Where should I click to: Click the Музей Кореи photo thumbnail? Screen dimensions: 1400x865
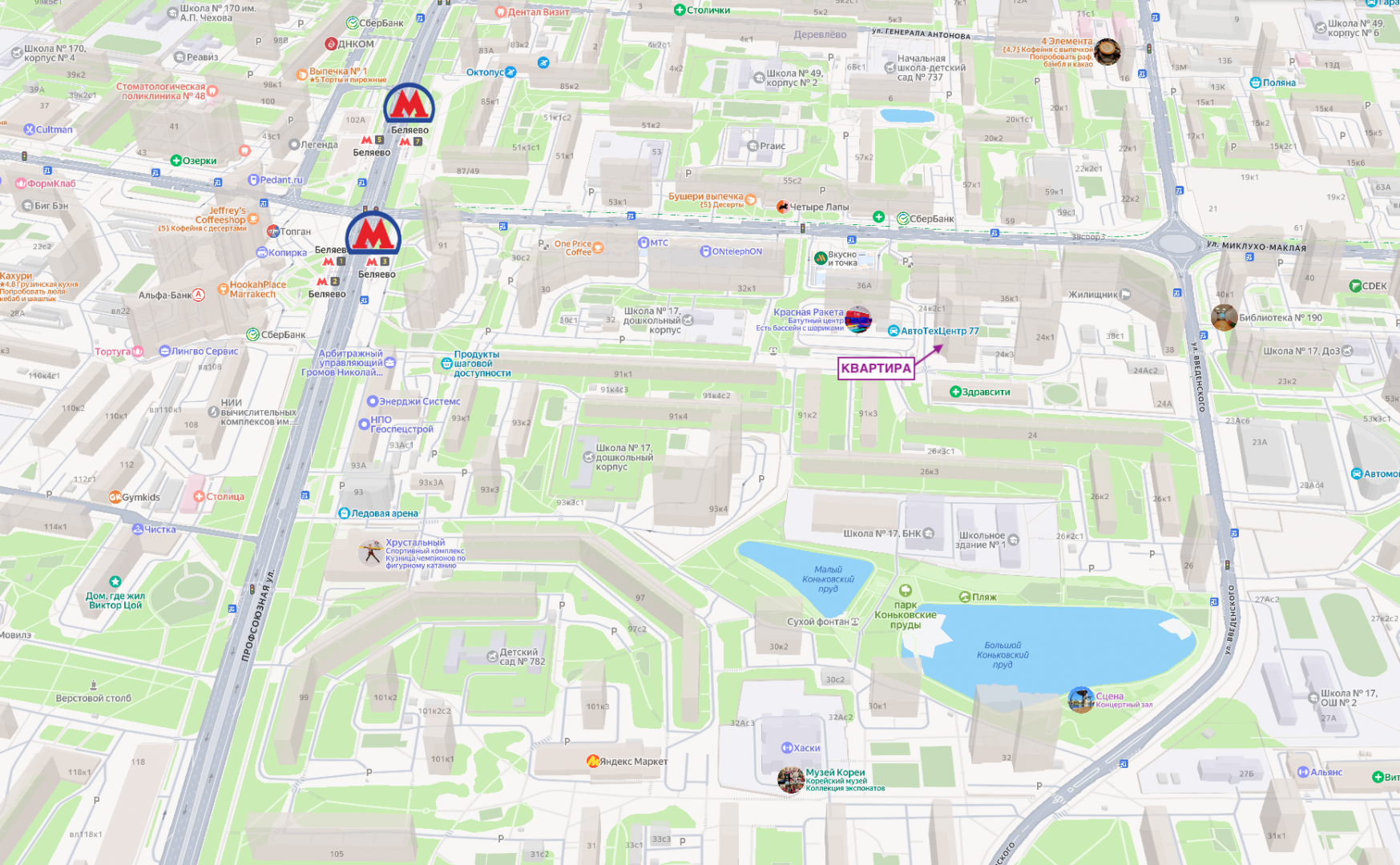(x=790, y=779)
